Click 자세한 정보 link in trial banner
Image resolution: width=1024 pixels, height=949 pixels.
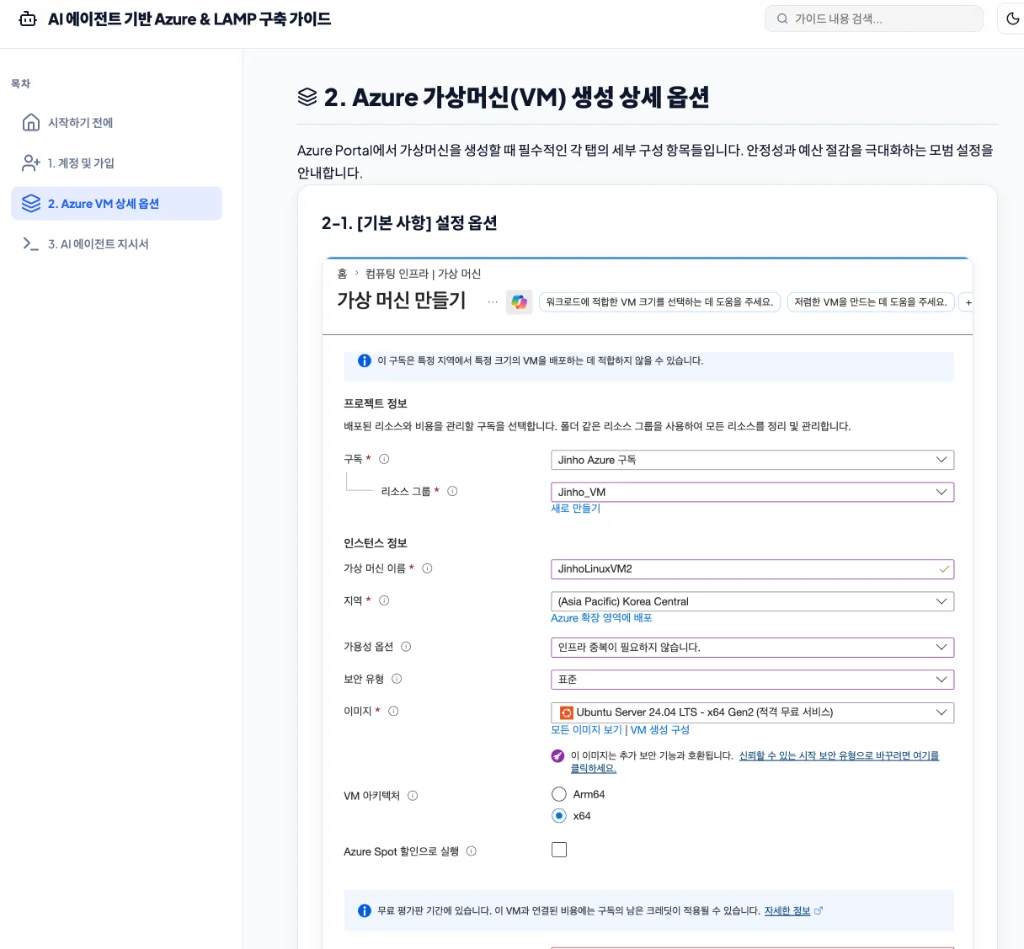787,910
